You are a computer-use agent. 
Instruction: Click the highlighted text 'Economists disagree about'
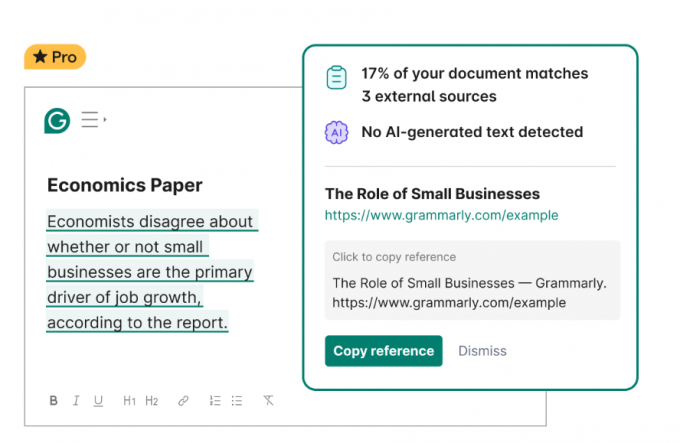[152, 221]
